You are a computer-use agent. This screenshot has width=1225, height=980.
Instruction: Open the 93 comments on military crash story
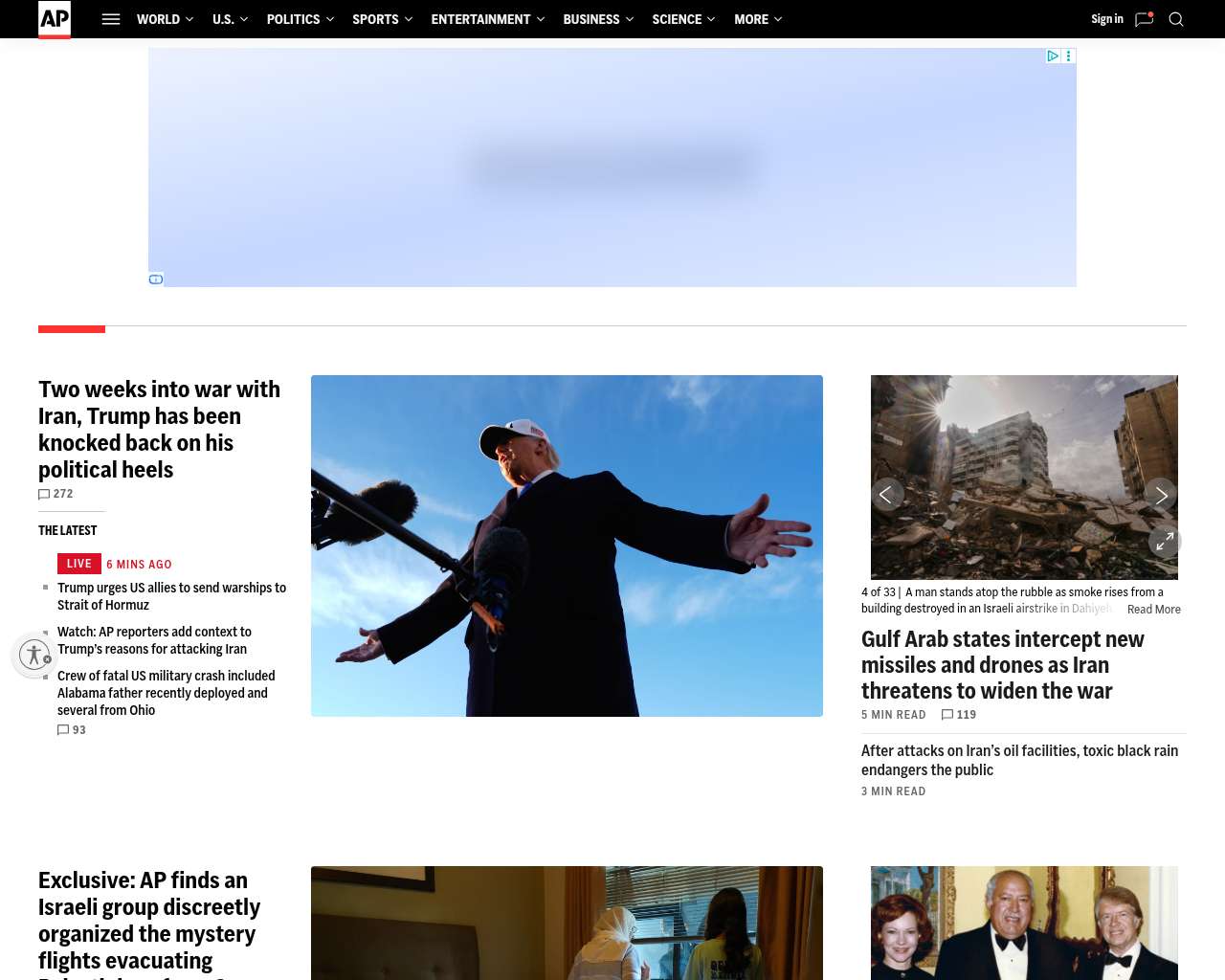coord(72,730)
